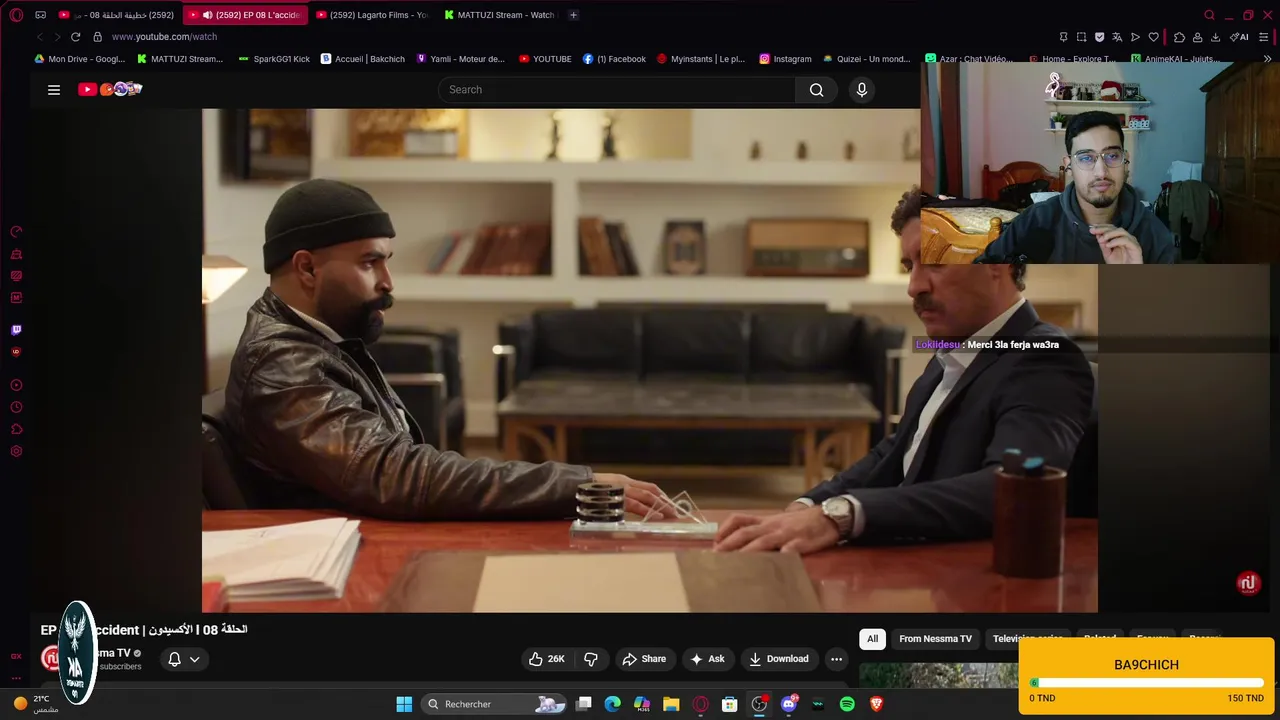
Task: Open the YOUTUBE bookmark
Action: point(545,59)
